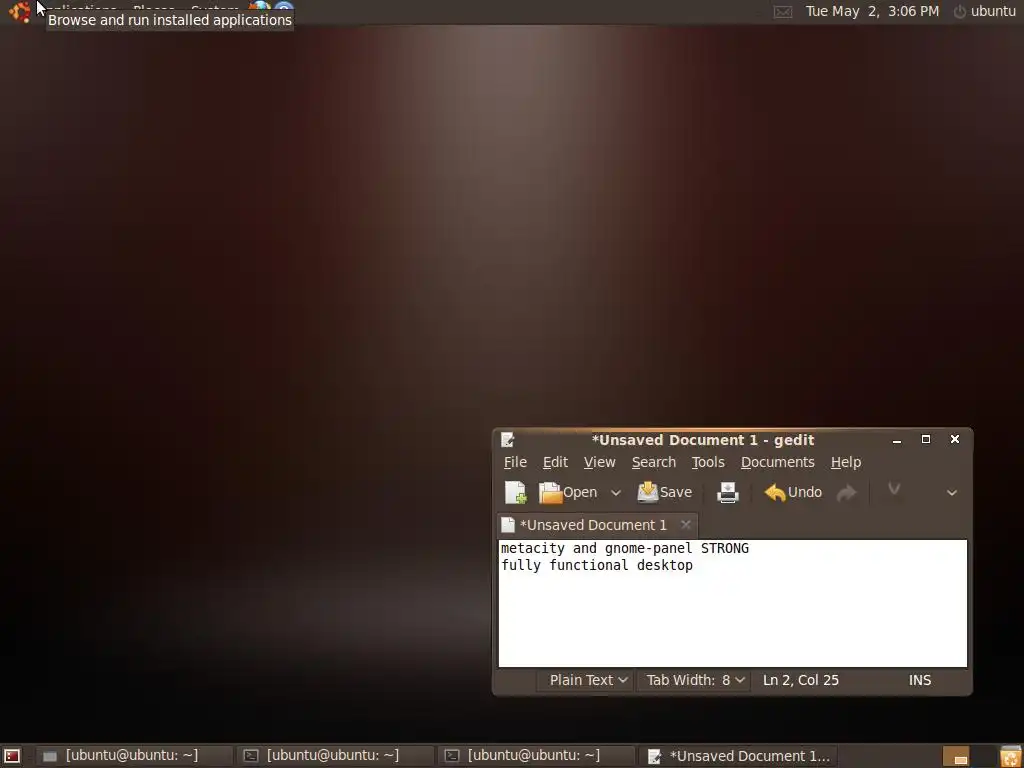The height and width of the screenshot is (768, 1024).
Task: Click the line 'metacity and gnome-panel STRONG'
Action: 624,548
